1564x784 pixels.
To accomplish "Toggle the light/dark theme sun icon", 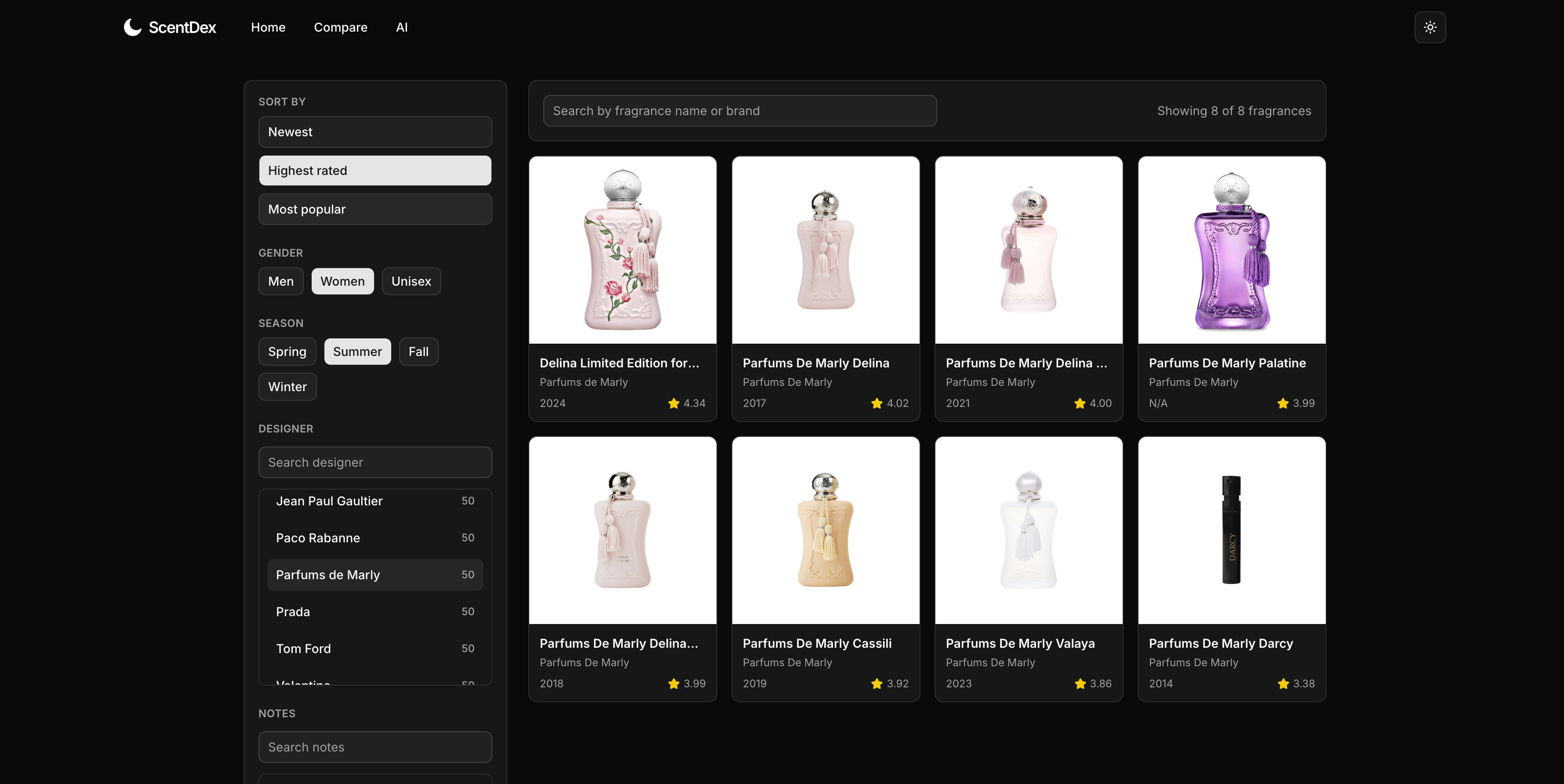I will pyautogui.click(x=1430, y=27).
